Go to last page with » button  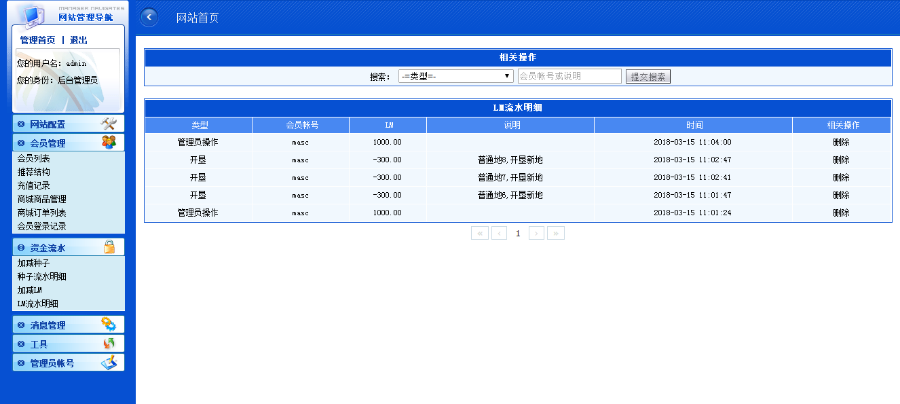[x=556, y=233]
